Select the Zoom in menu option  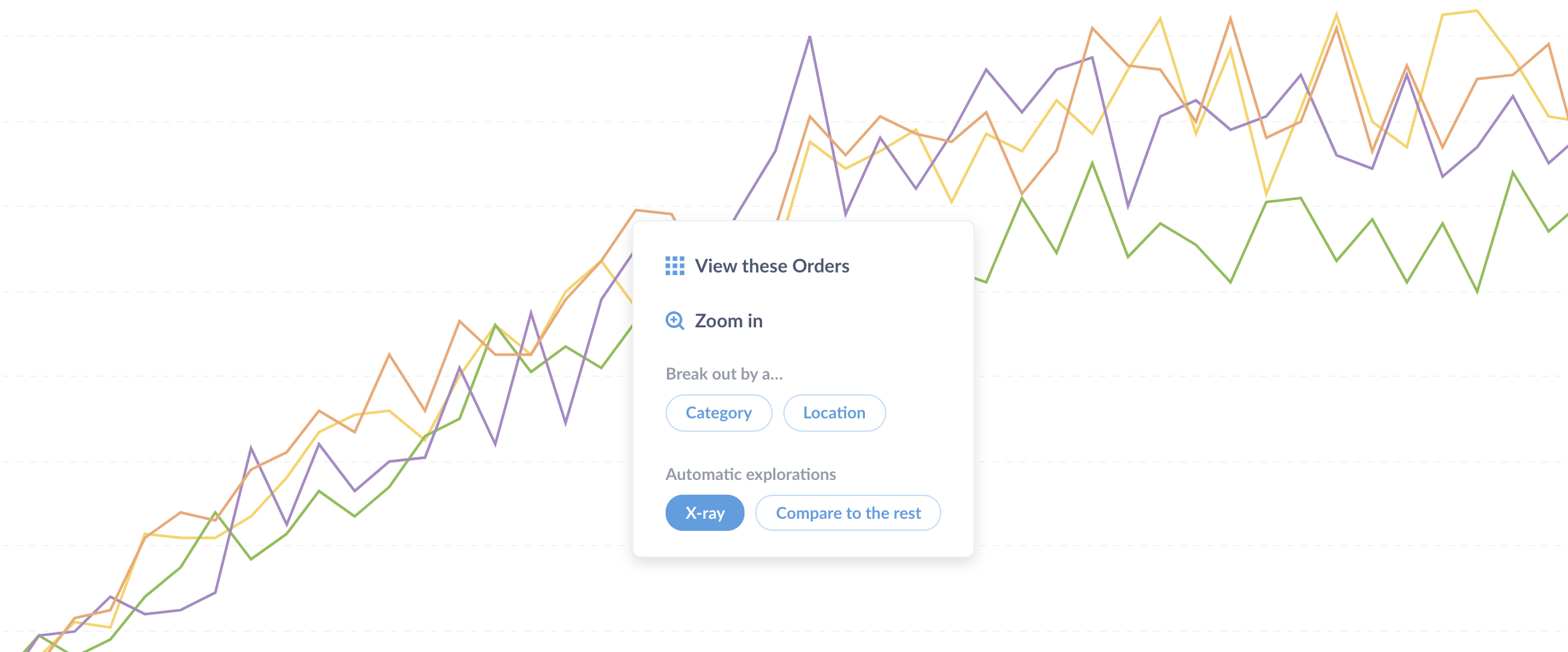714,321
